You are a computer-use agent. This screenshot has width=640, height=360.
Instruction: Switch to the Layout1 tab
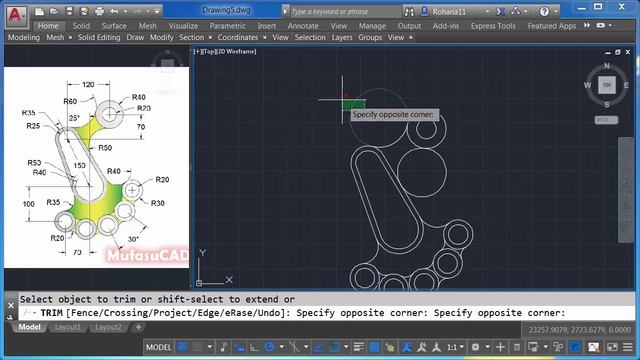[68, 327]
